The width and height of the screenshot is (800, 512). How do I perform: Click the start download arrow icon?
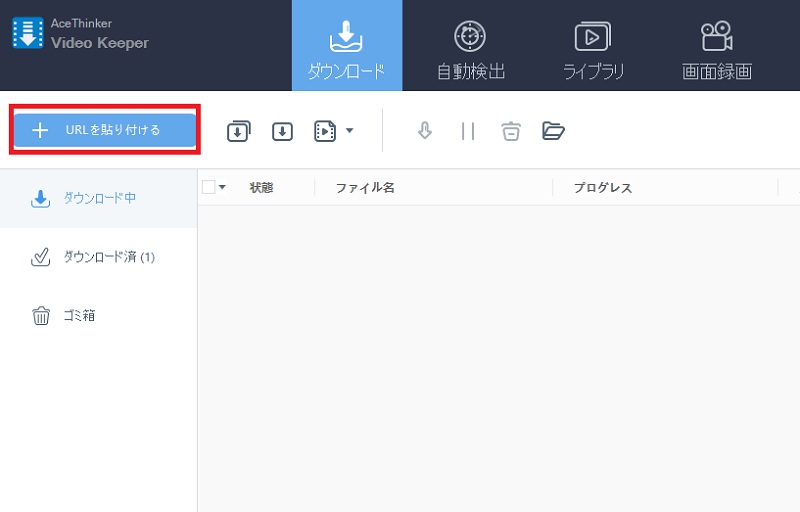pyautogui.click(x=424, y=131)
